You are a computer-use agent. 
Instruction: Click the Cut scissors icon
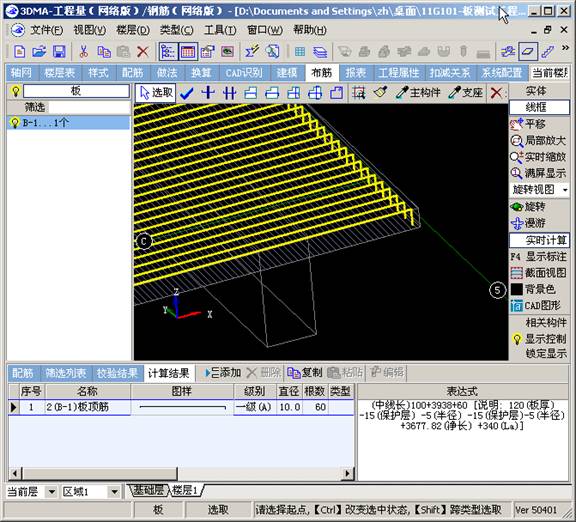84,51
